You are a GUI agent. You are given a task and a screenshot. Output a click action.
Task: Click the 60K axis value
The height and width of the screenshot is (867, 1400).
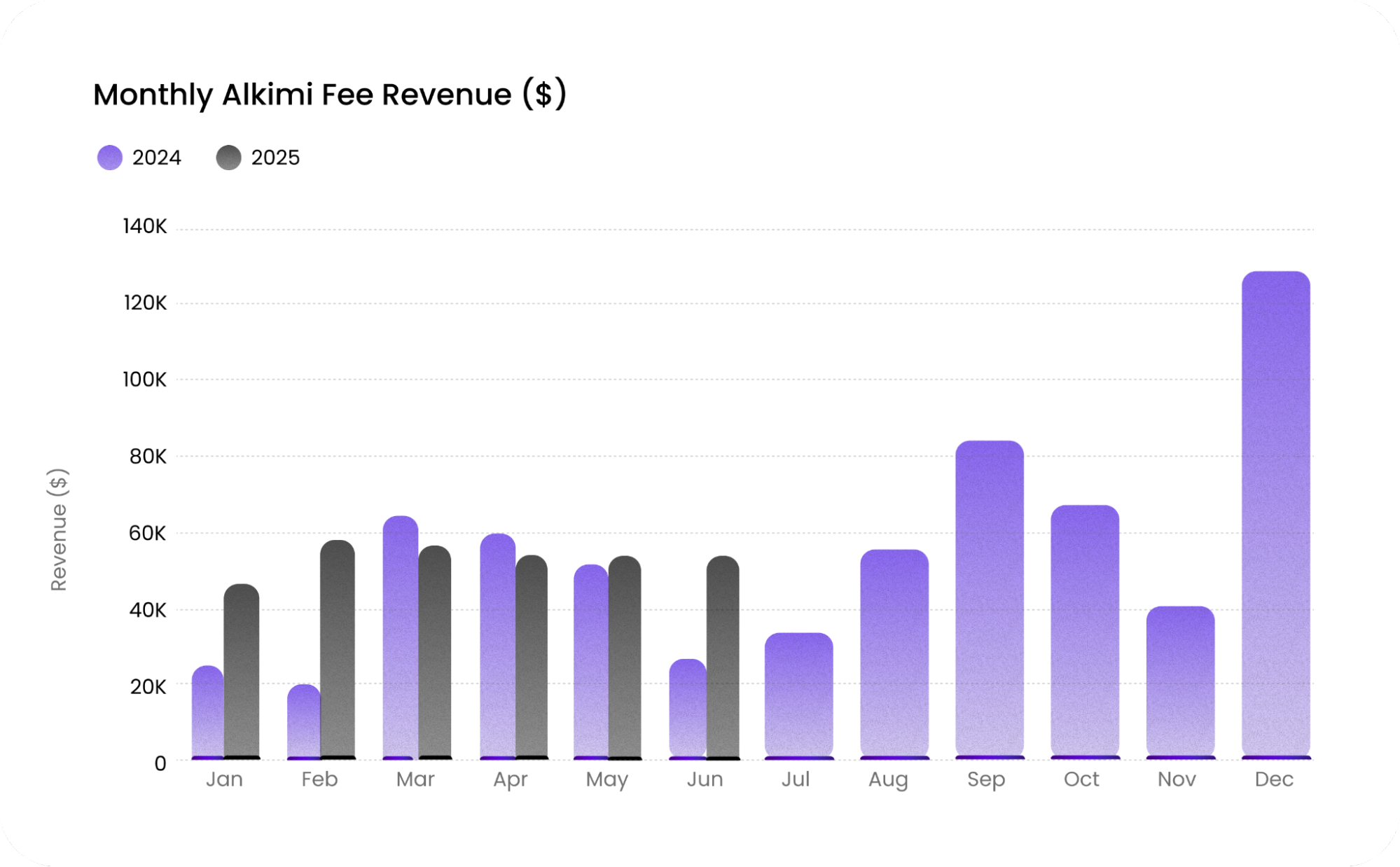click(x=147, y=534)
